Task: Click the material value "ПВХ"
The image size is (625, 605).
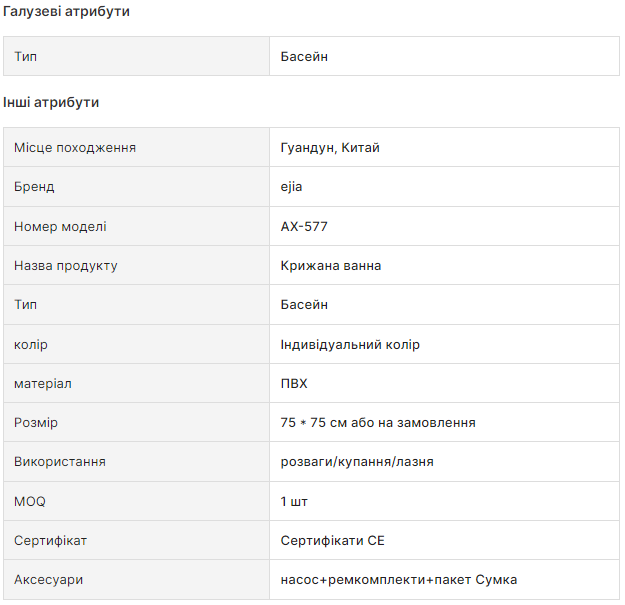Action: (x=294, y=383)
